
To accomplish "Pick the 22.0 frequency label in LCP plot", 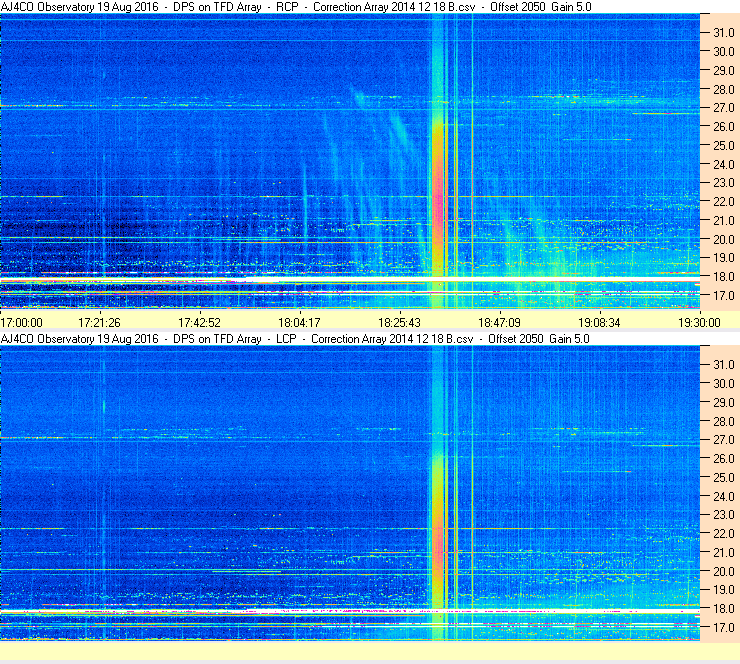I will 724,534.
